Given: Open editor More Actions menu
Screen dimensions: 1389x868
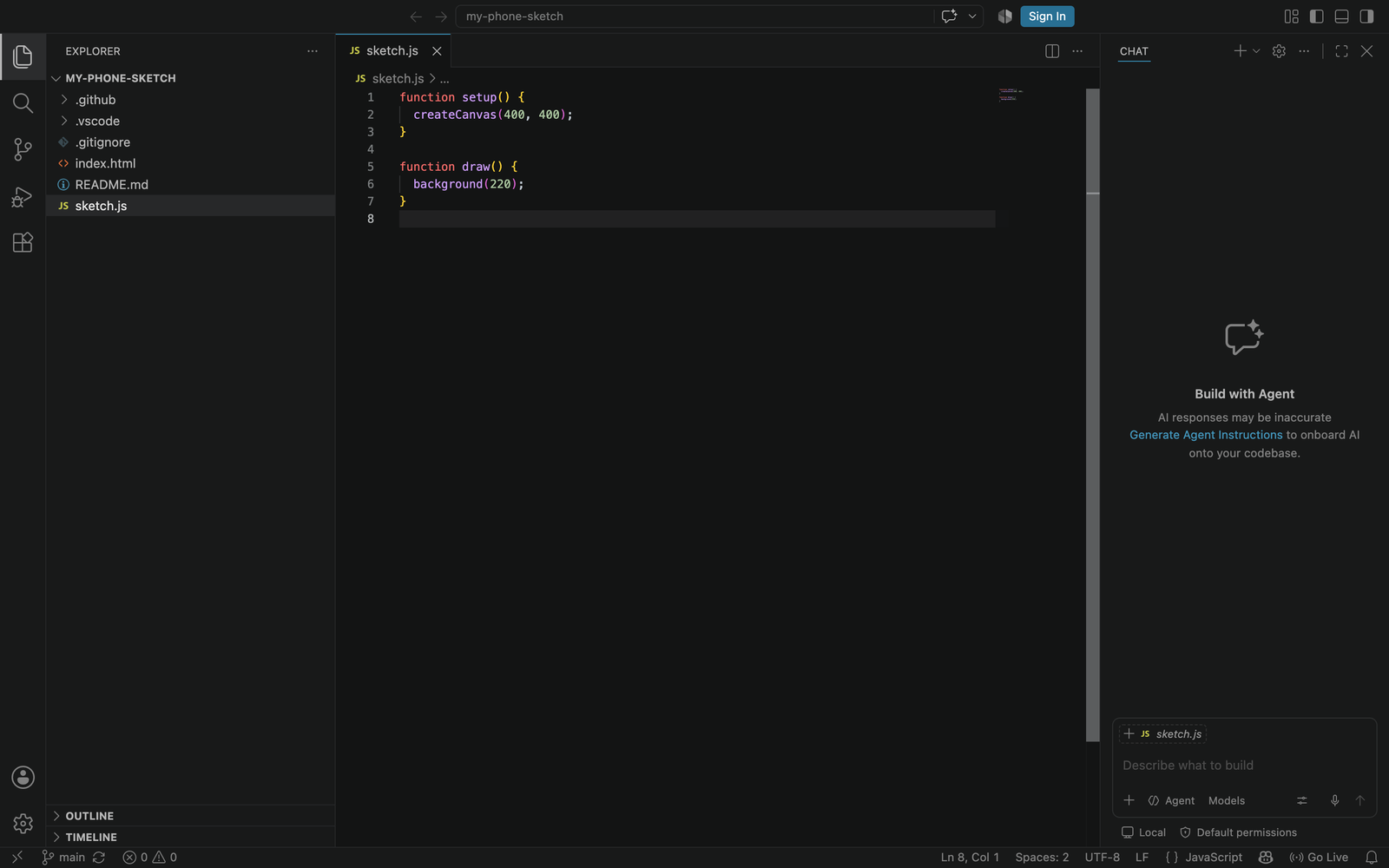Looking at the screenshot, I should (x=1077, y=51).
